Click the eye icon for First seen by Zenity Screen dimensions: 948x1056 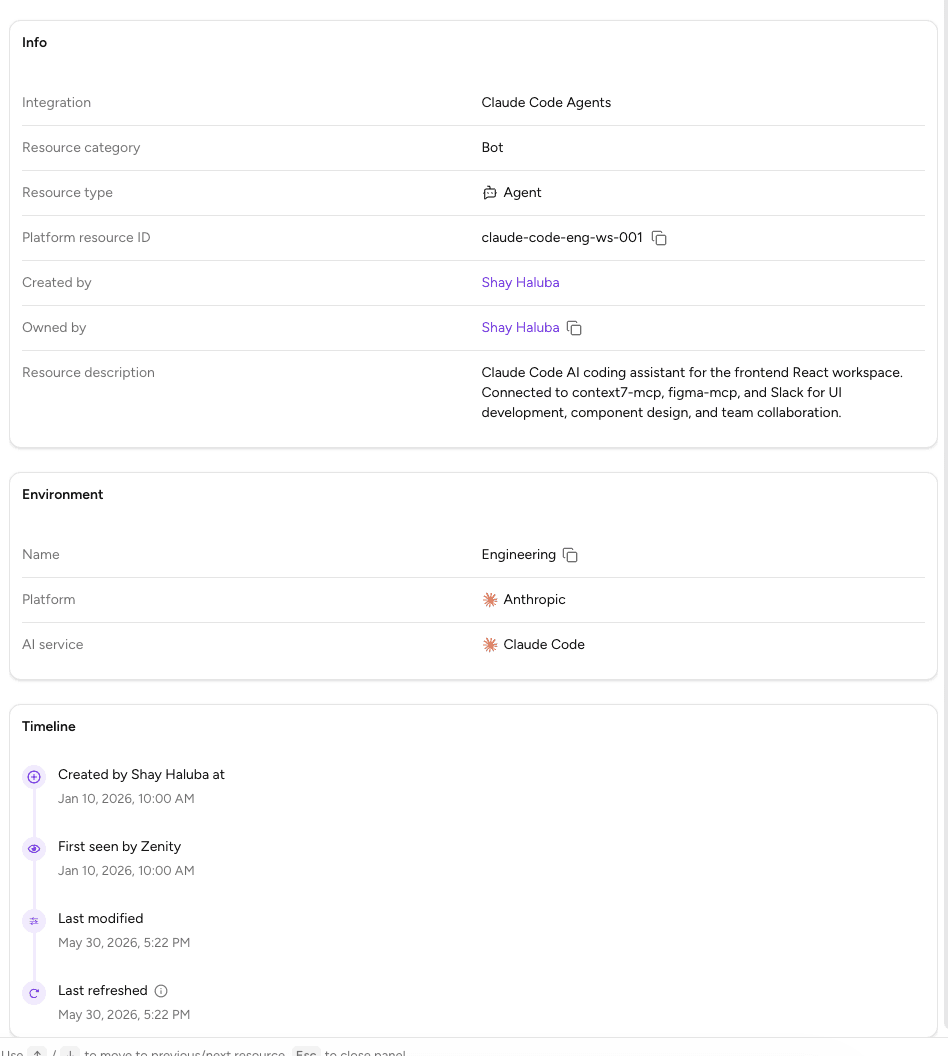pos(34,849)
